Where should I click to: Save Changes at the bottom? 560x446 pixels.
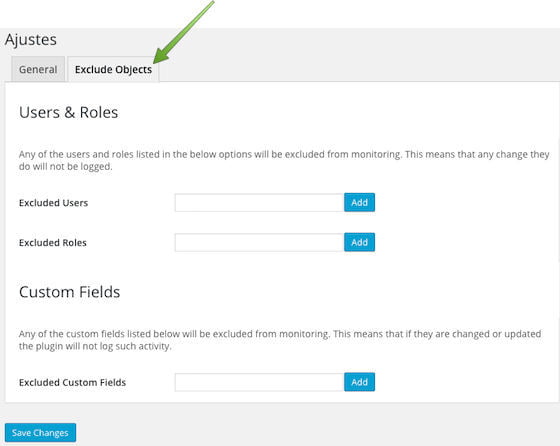pos(40,433)
